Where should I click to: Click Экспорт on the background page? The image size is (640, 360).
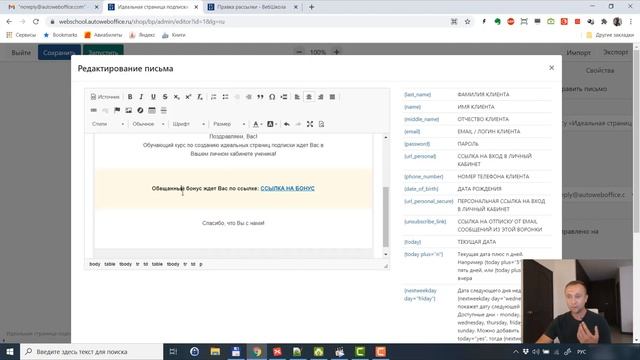[x=616, y=52]
